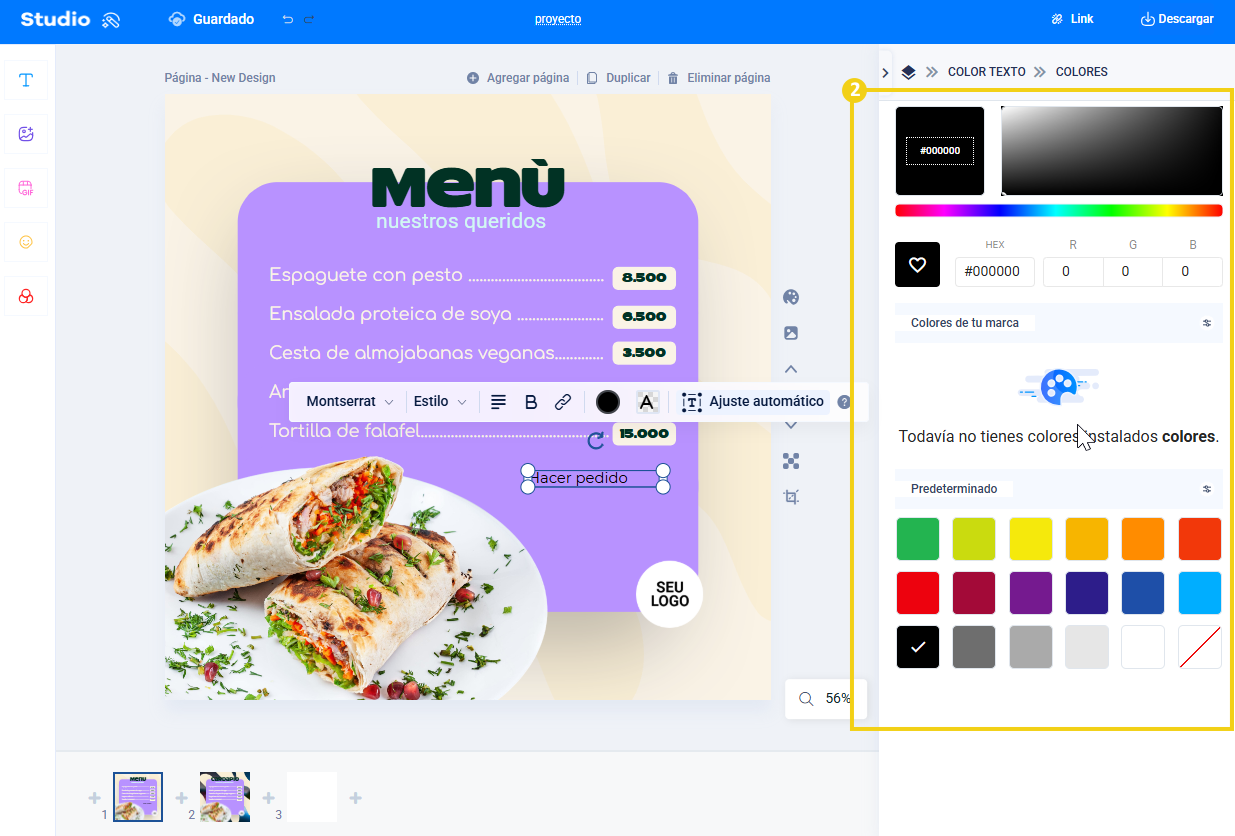This screenshot has width=1235, height=836.
Task: Open the zoom magnifier control
Action: pos(806,699)
